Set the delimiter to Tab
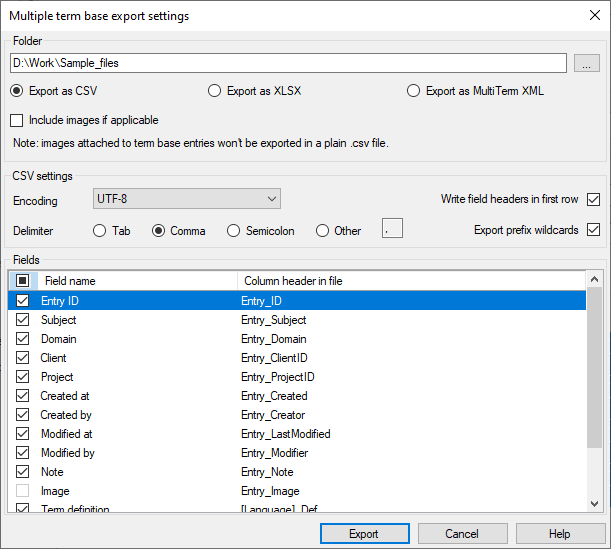 (100, 231)
